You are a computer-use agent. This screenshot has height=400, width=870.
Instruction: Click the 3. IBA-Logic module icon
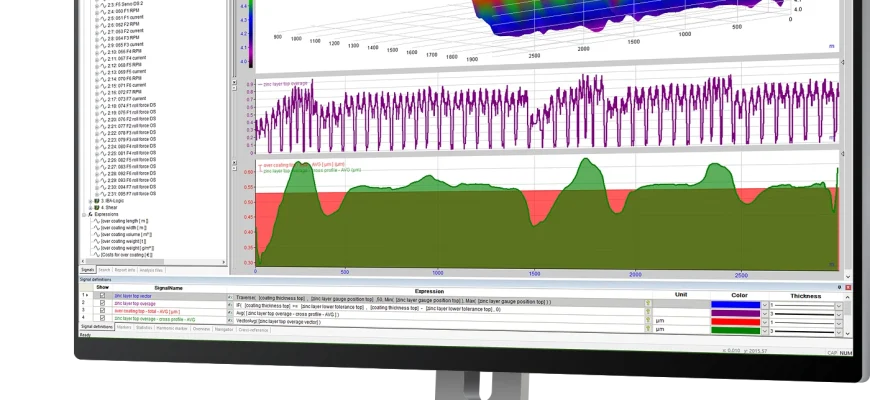tap(96, 201)
